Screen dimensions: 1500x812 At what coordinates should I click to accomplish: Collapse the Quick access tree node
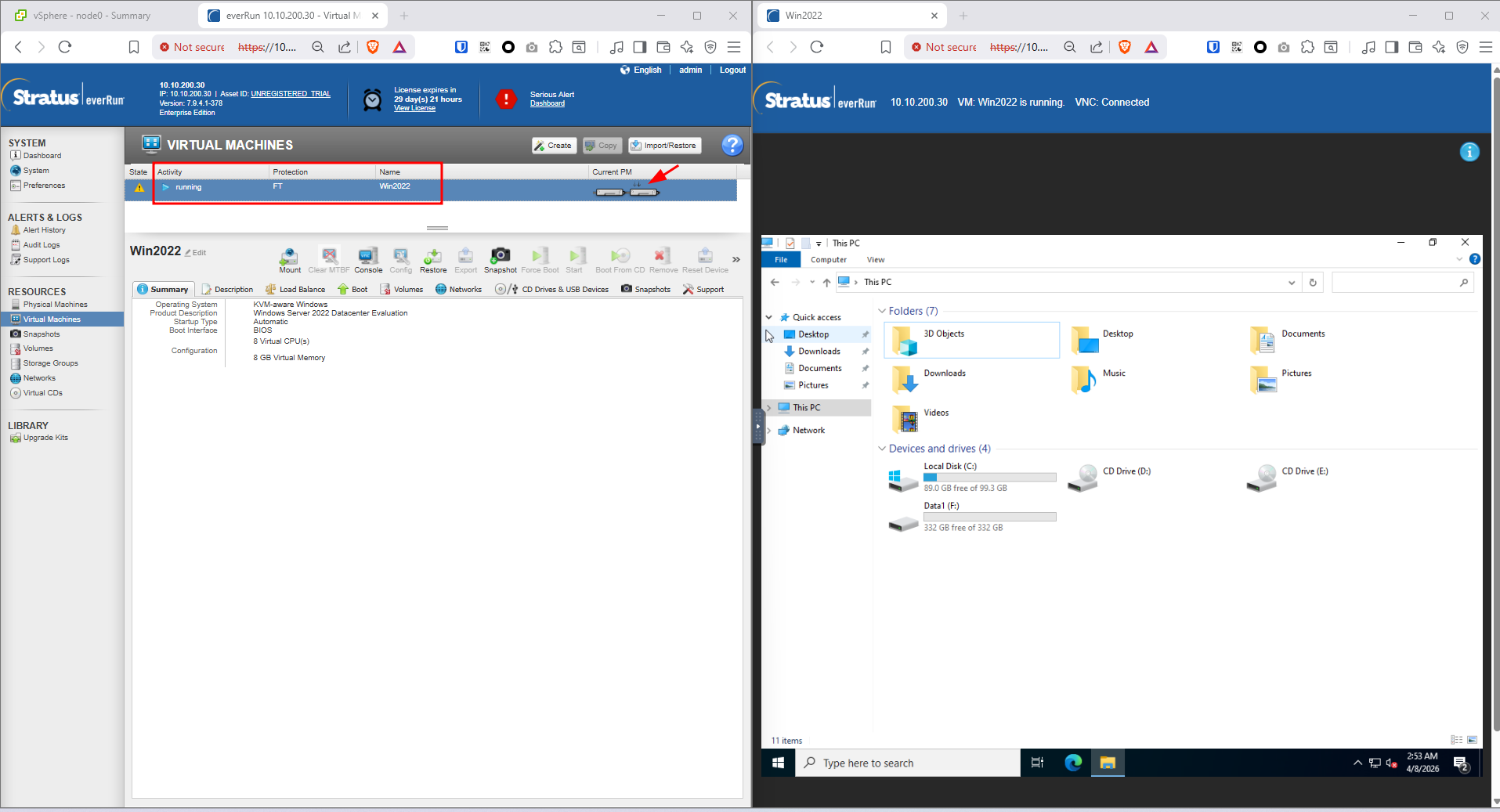(769, 317)
